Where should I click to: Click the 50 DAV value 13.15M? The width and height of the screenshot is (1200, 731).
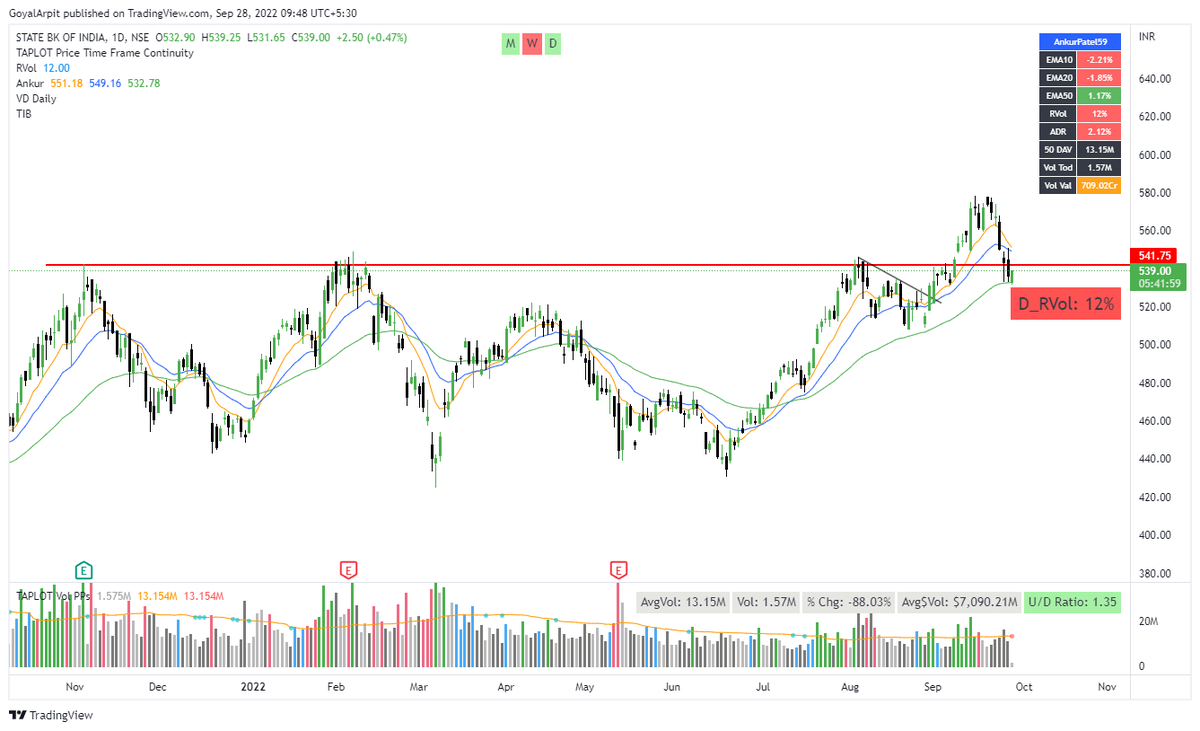pyautogui.click(x=1100, y=150)
